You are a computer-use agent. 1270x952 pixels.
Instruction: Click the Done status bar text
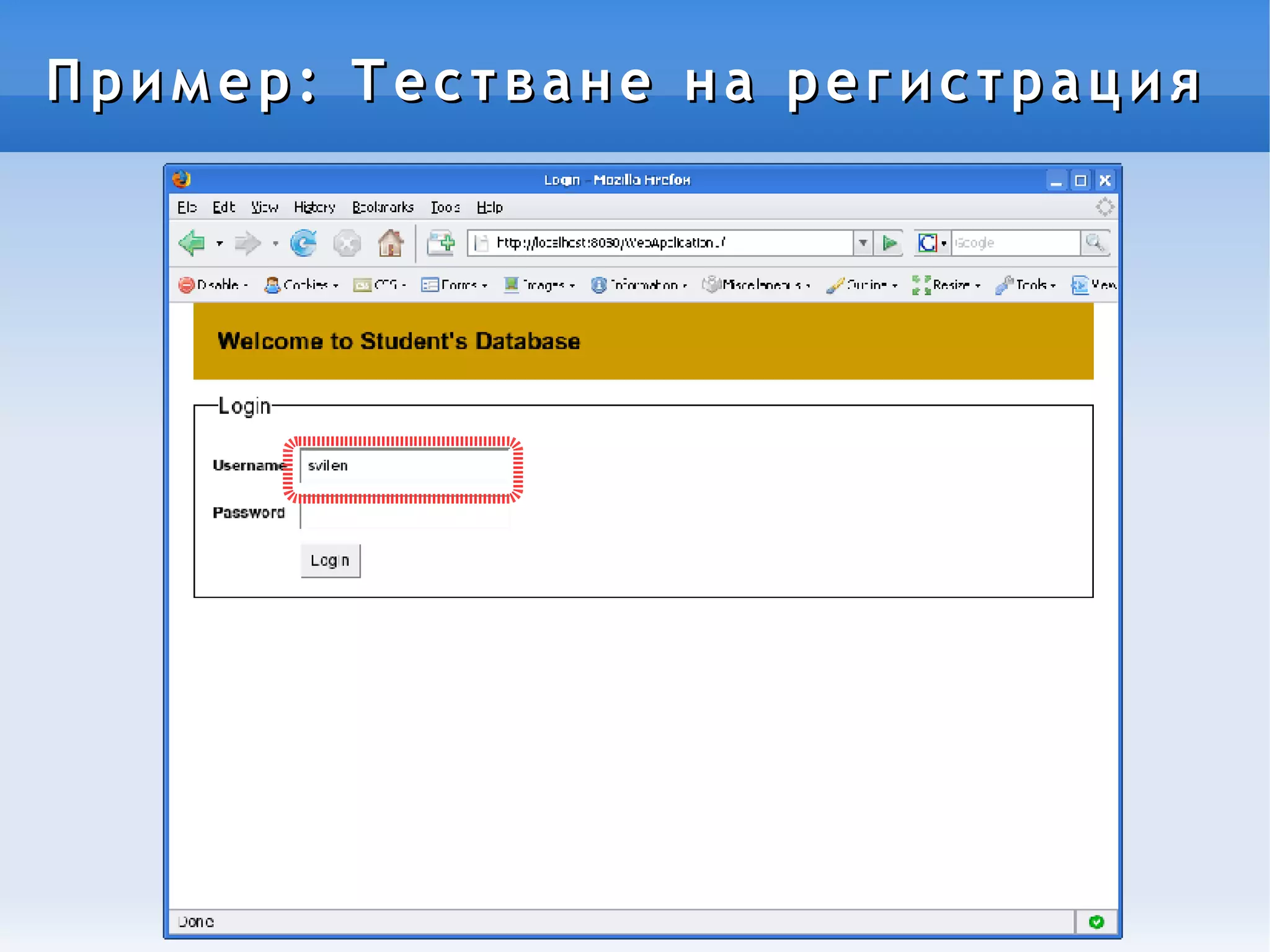tap(196, 922)
